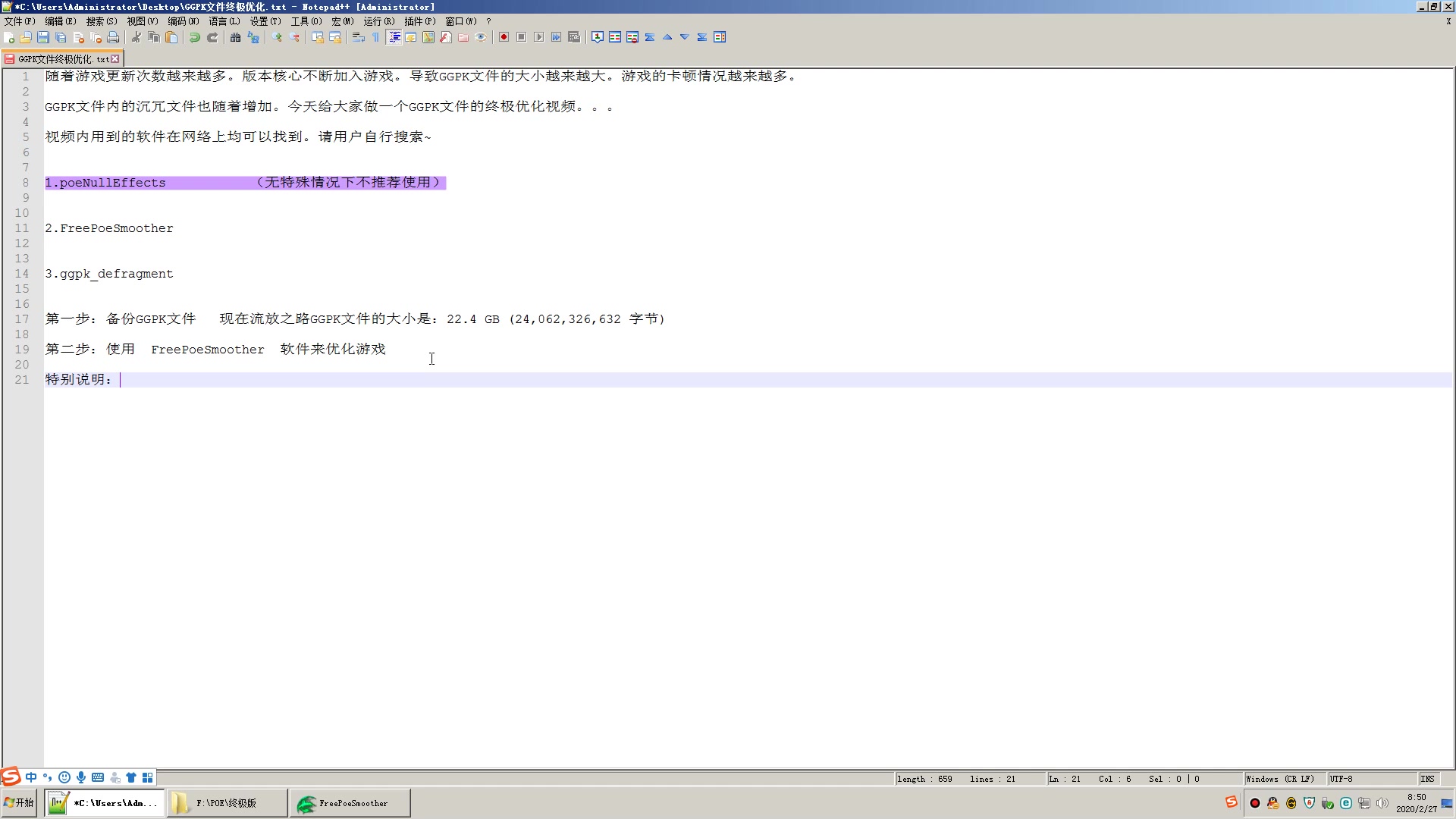Undo last edit with green arrow
This screenshot has height=819, width=1456.
(195, 37)
